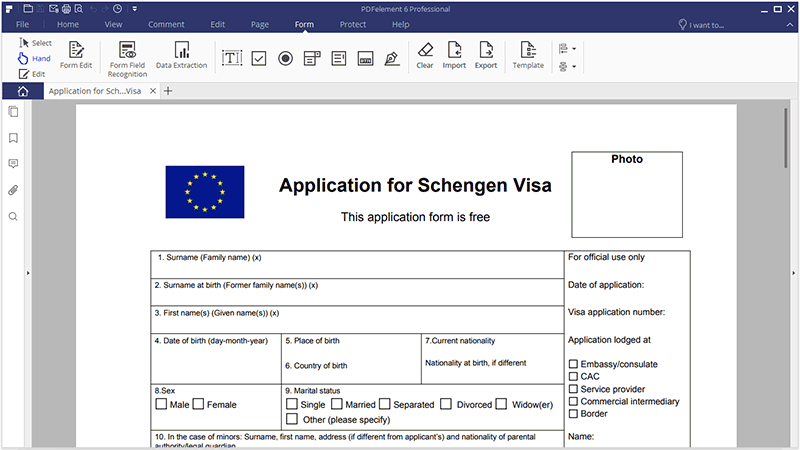Expand the right side panel arrow

tap(793, 273)
